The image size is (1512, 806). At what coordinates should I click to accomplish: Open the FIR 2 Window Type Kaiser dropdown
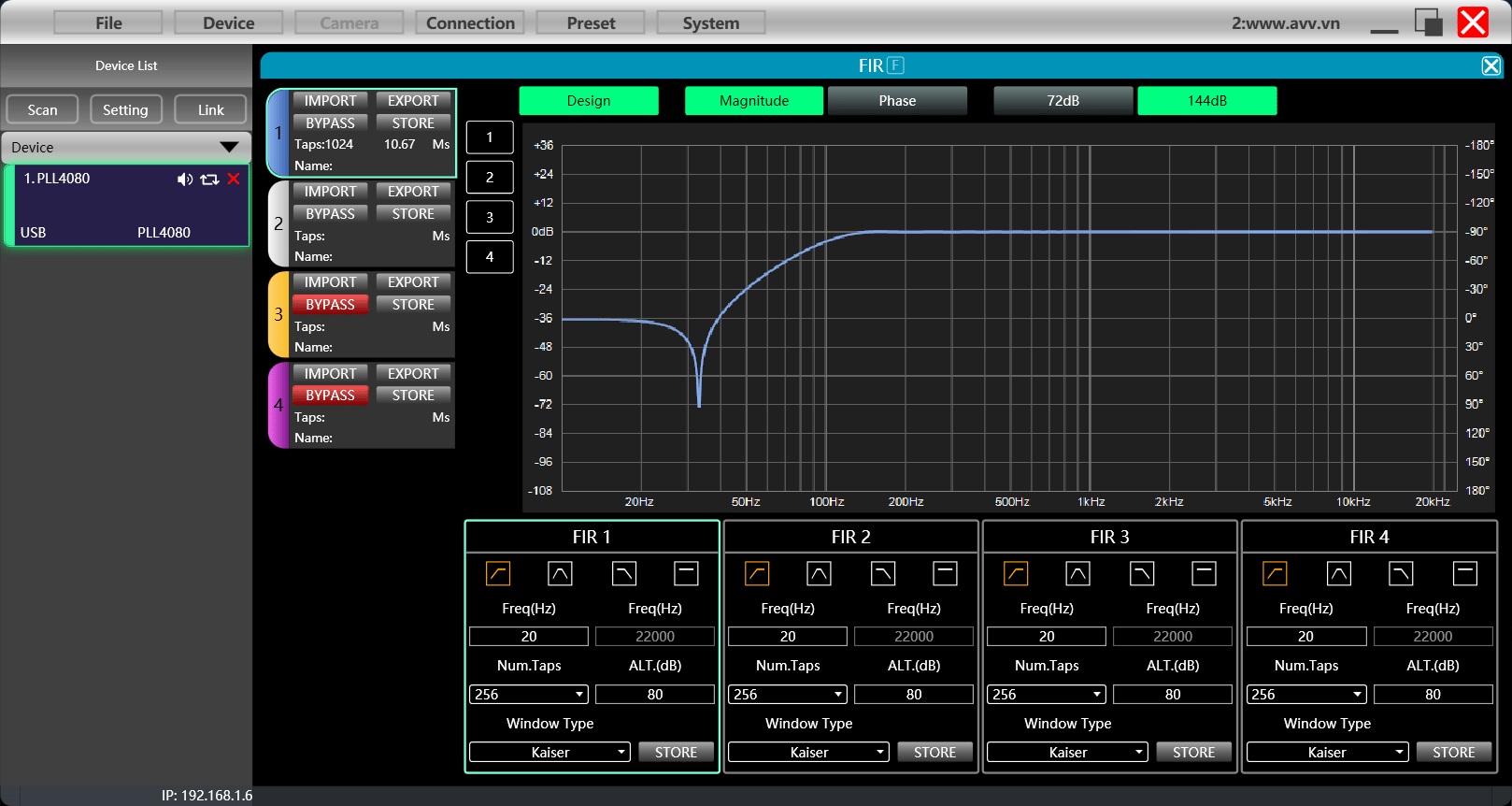808,753
